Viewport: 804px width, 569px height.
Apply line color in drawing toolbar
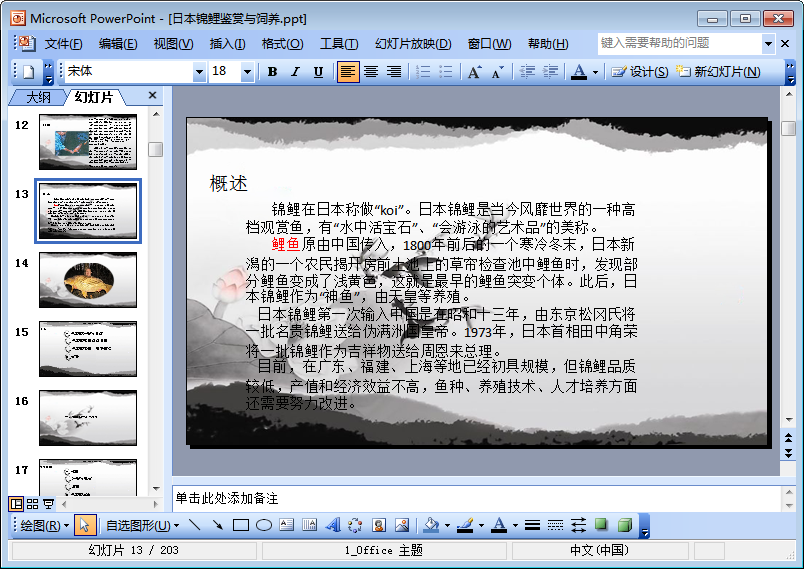click(x=465, y=525)
